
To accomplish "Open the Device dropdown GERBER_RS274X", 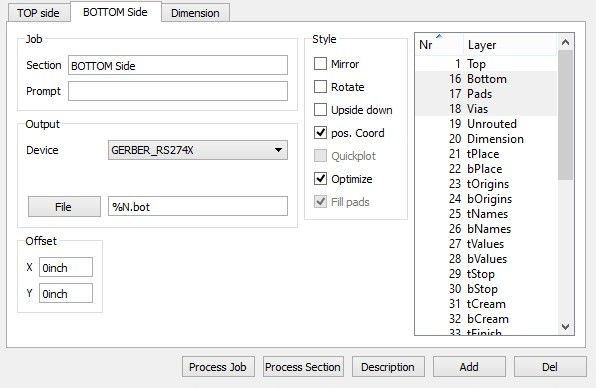I will 198,150.
